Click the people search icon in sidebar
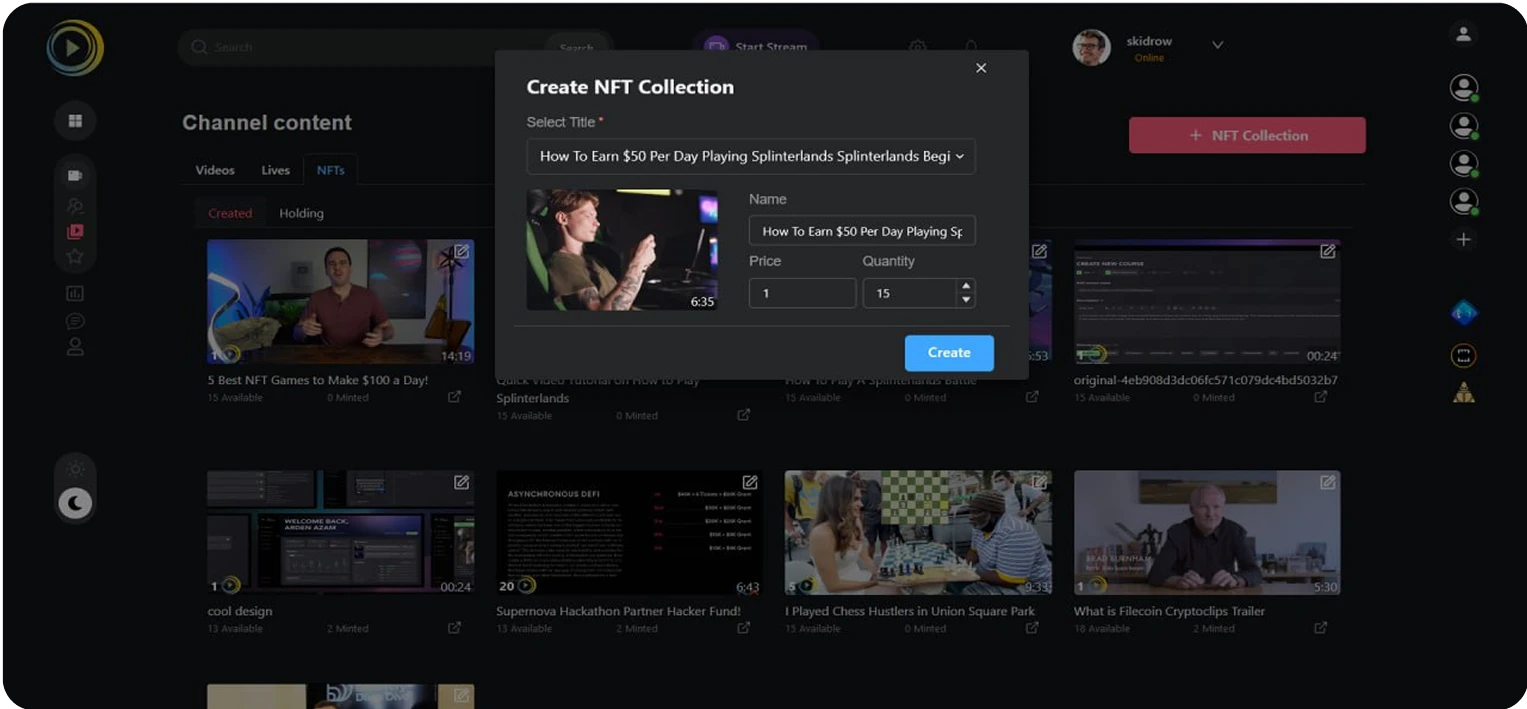 75,205
